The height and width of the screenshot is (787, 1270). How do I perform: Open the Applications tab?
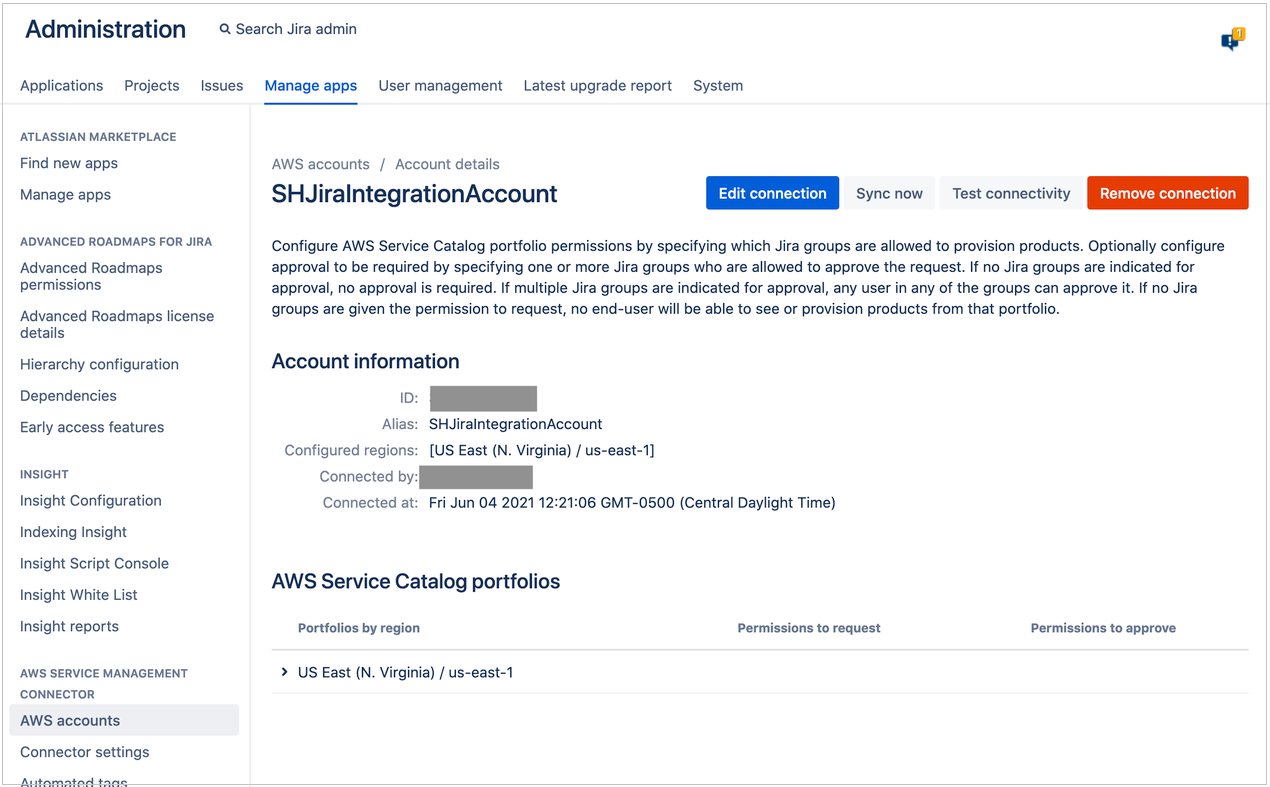(61, 86)
